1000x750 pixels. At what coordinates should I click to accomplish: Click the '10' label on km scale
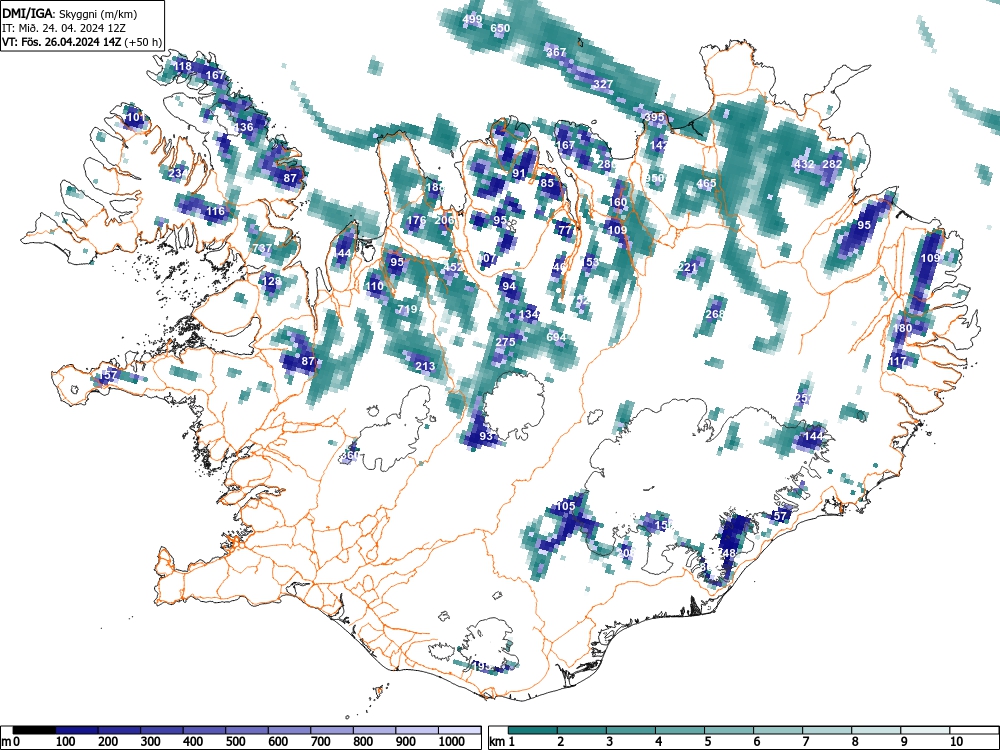click(x=956, y=742)
